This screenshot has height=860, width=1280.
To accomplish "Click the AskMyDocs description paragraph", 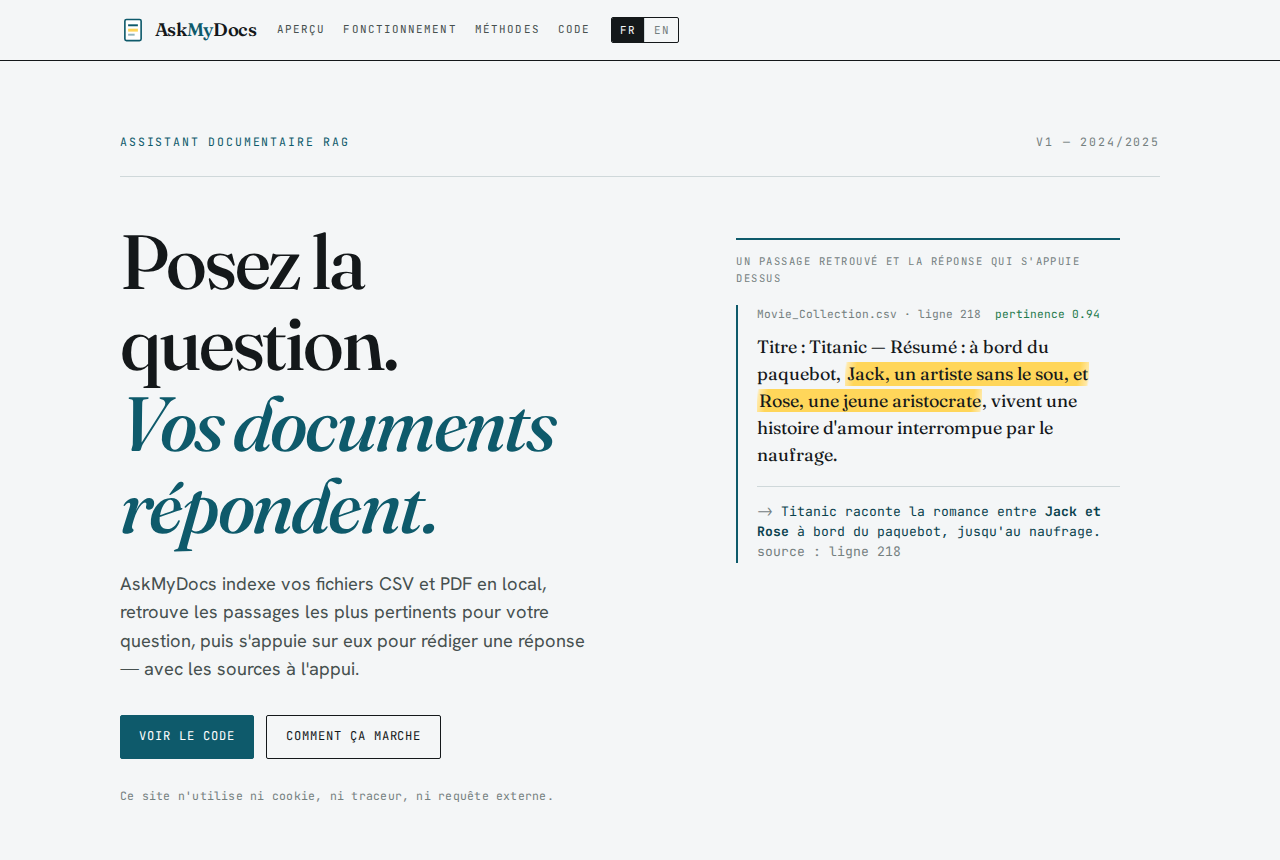I will [353, 626].
